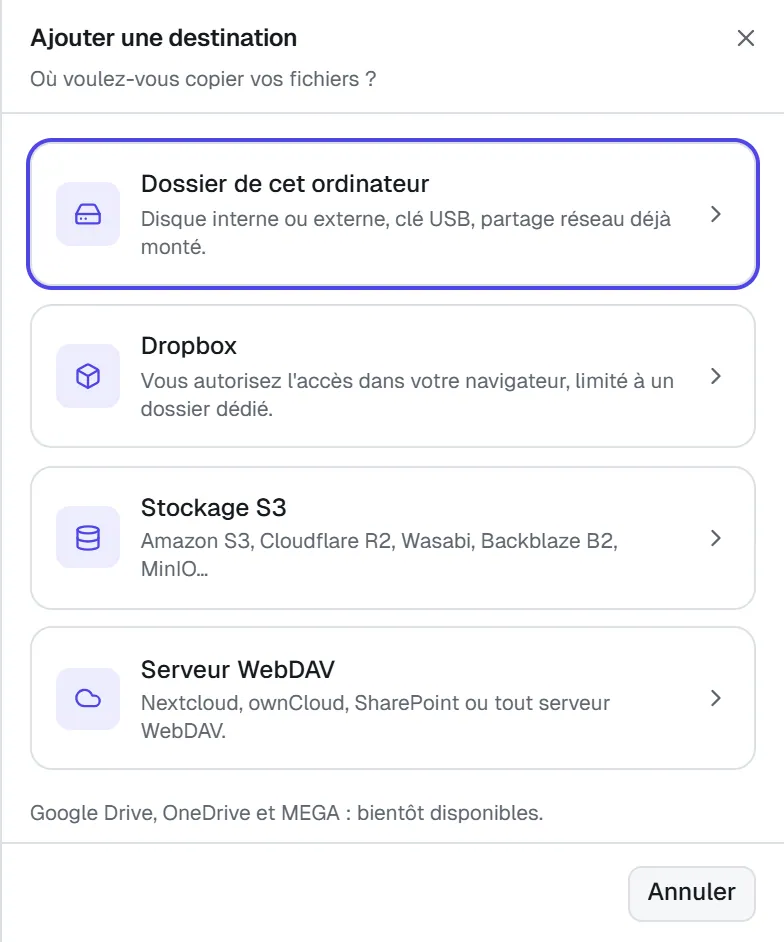Click 'Vous autorisez l'accès' Dropbox description
784x942 pixels.
407,395
